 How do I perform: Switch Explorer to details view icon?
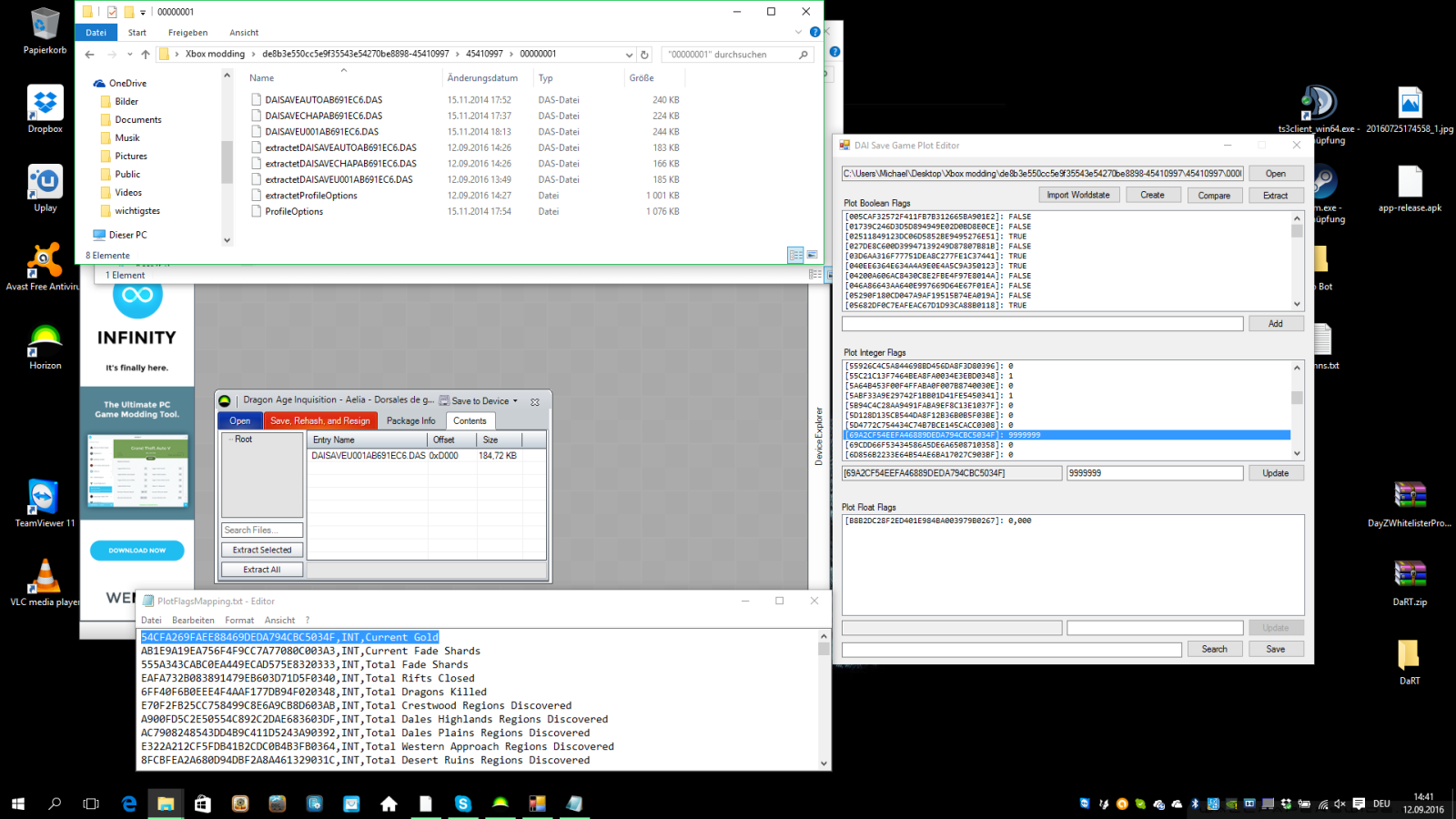coord(795,255)
